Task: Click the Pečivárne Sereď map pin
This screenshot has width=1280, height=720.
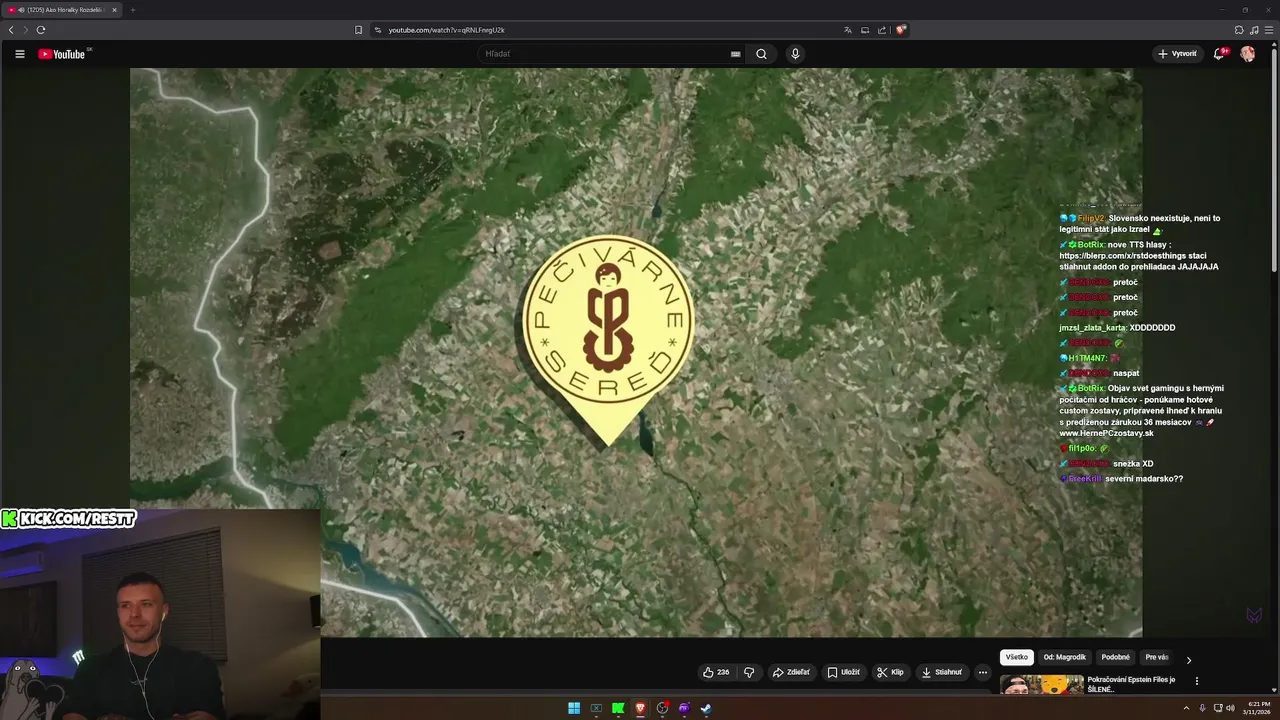Action: 608,340
